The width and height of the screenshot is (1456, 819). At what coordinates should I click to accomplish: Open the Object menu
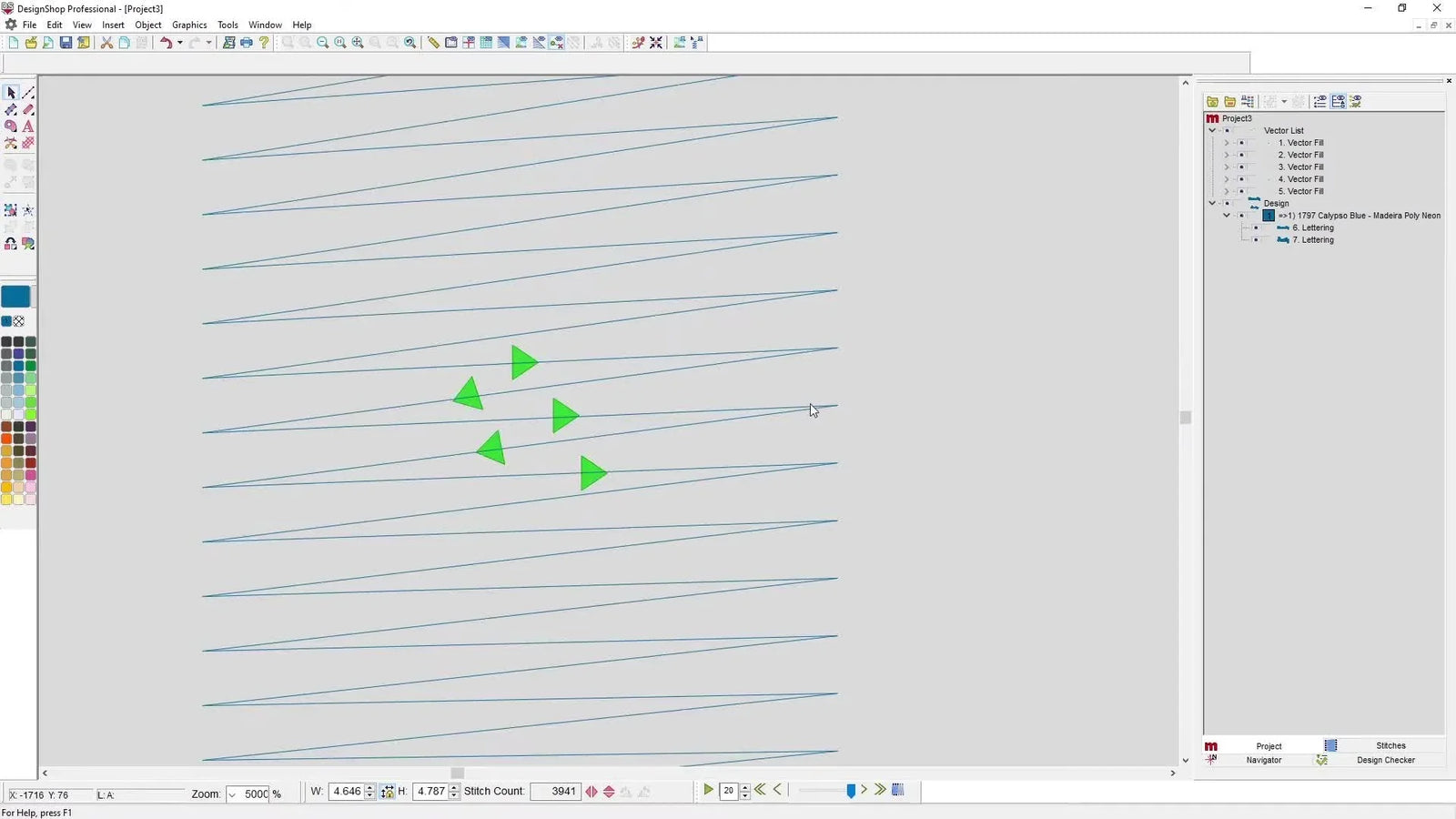point(147,25)
